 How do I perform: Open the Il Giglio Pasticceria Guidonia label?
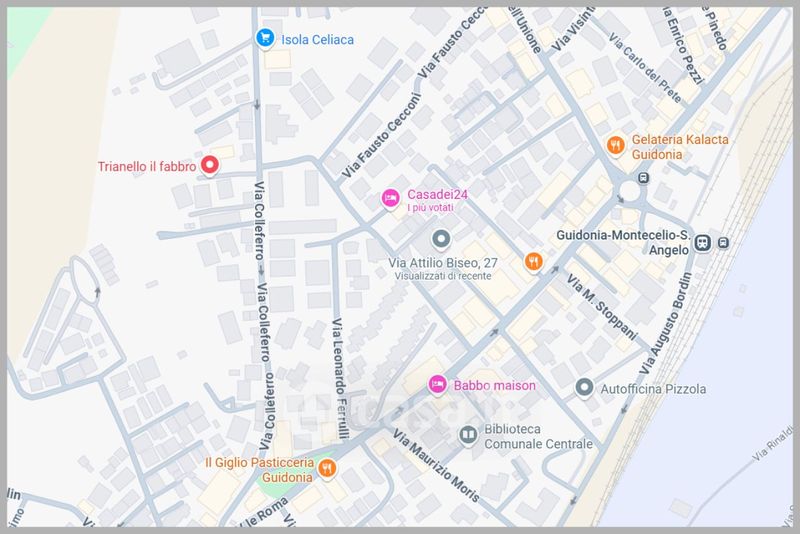(260, 470)
